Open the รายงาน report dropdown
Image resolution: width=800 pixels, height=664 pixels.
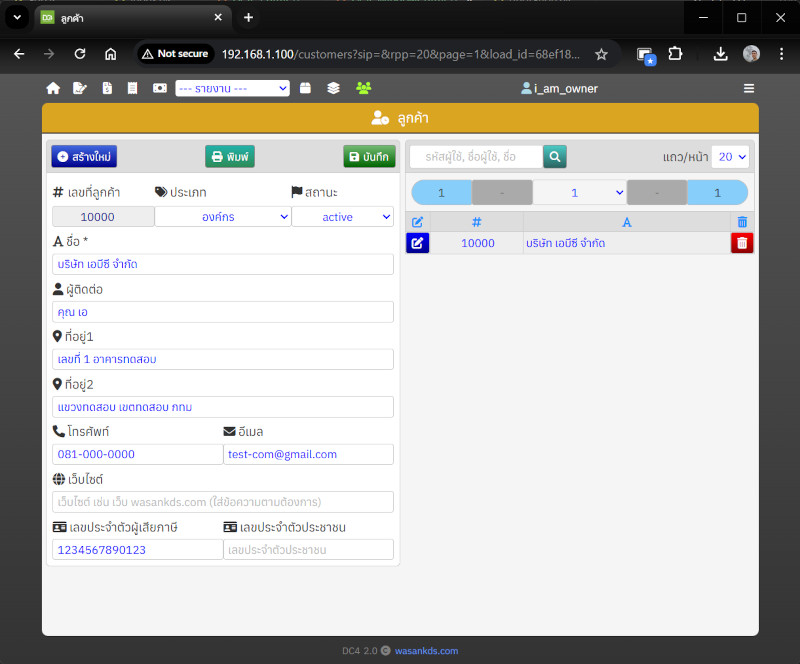[x=232, y=88]
